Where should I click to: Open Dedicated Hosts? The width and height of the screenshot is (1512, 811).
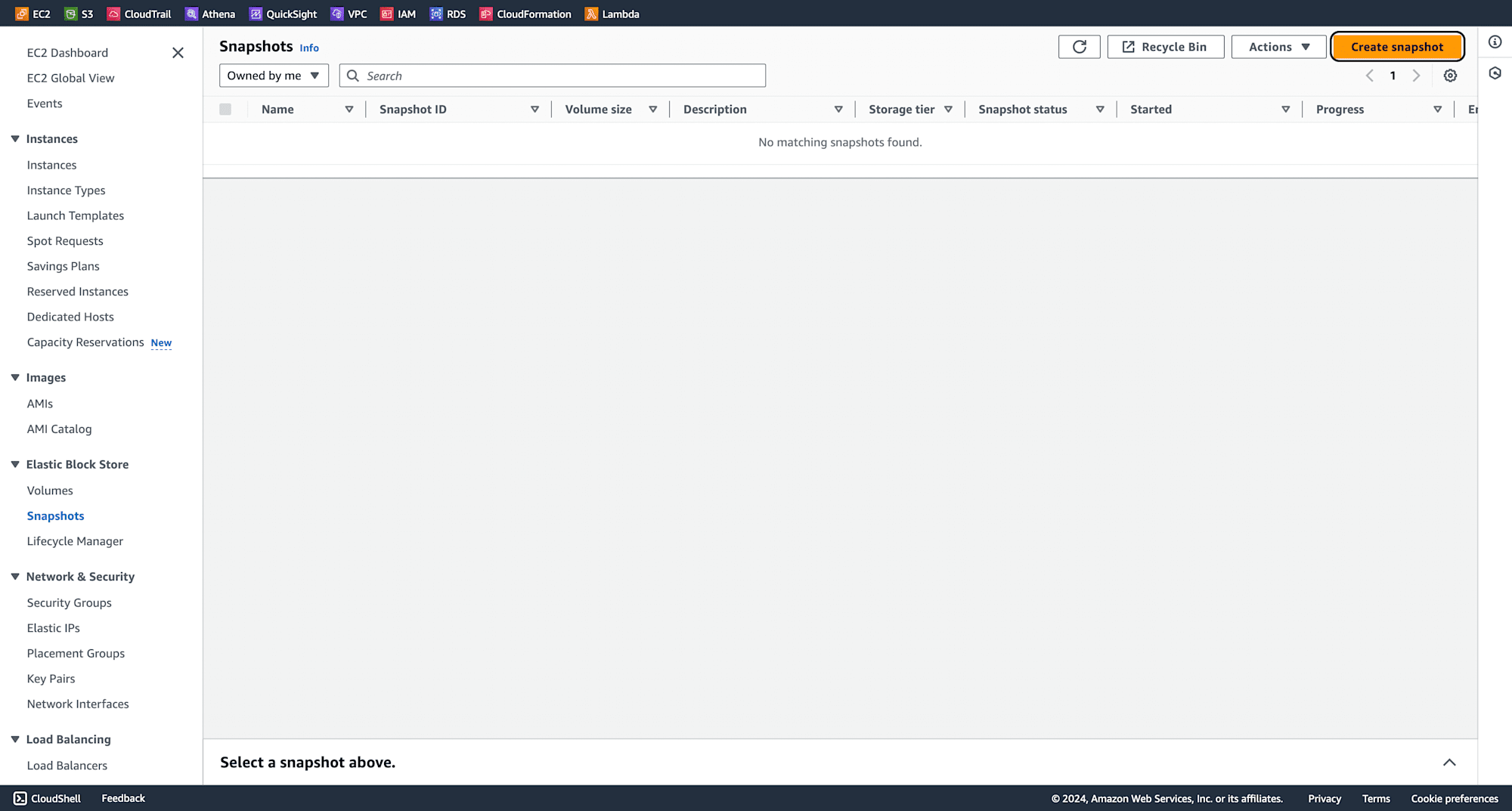point(70,317)
